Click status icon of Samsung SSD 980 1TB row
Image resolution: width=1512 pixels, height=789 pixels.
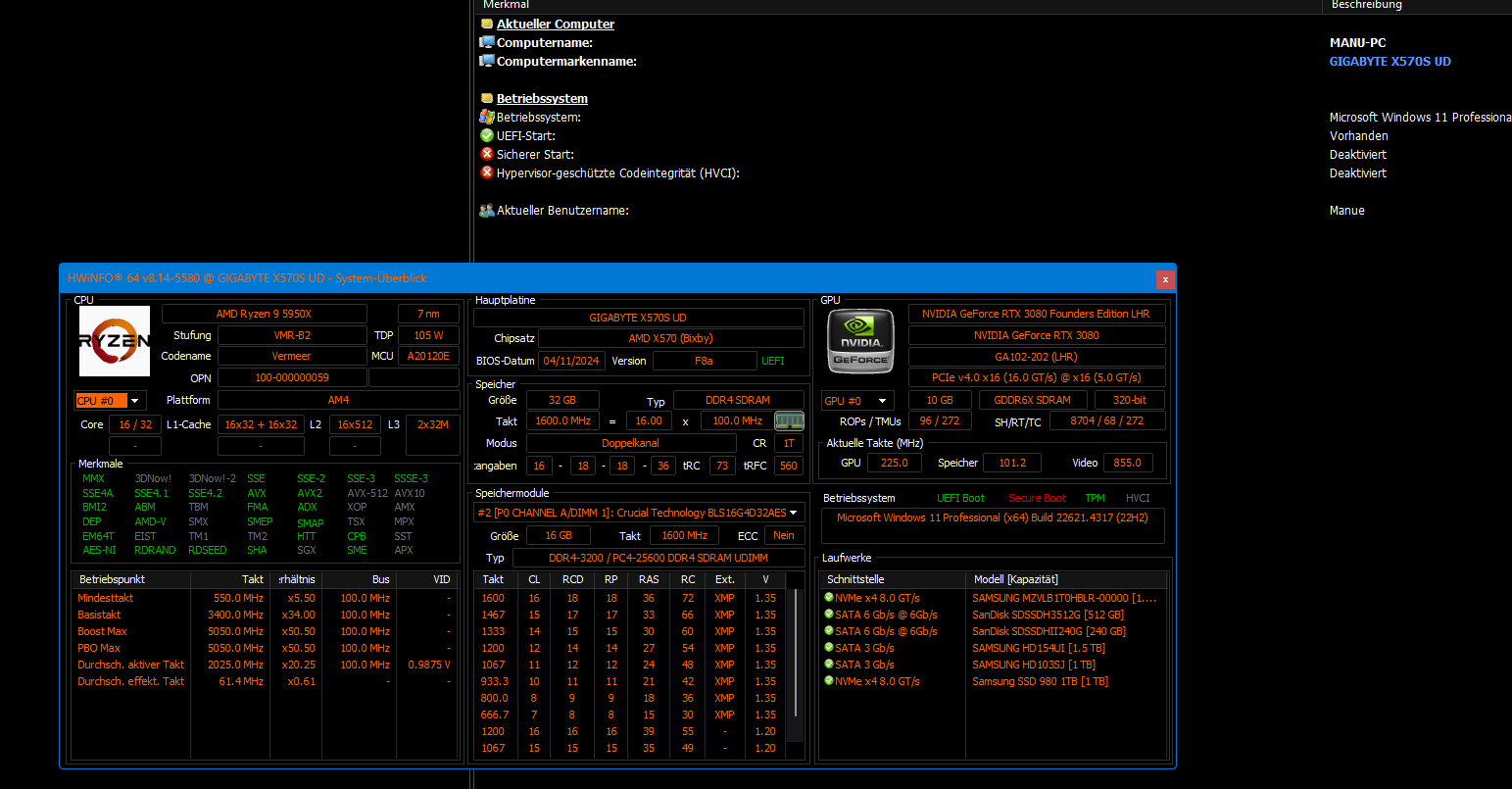[x=829, y=680]
